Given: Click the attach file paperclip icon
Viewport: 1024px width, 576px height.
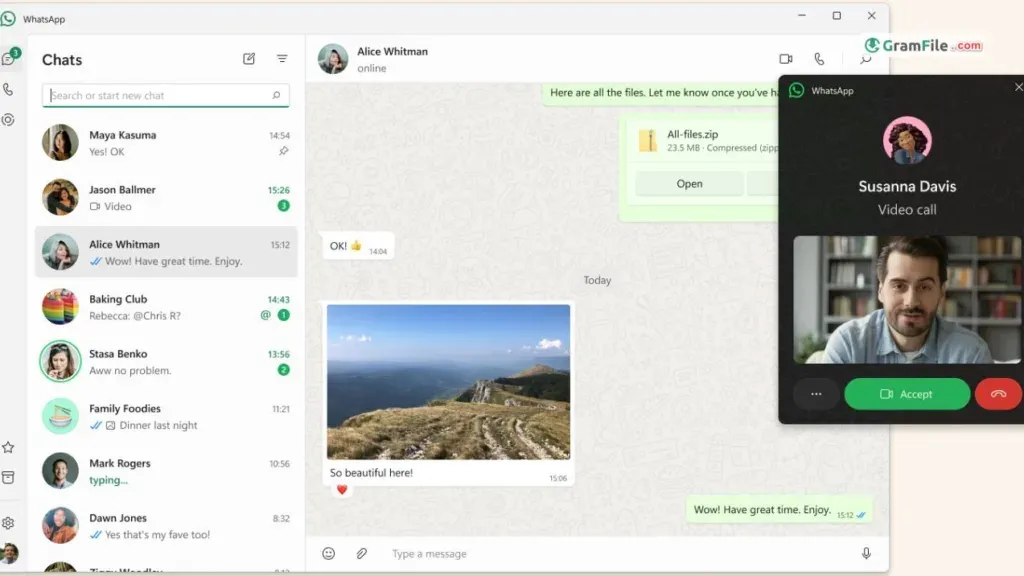Looking at the screenshot, I should tap(362, 554).
